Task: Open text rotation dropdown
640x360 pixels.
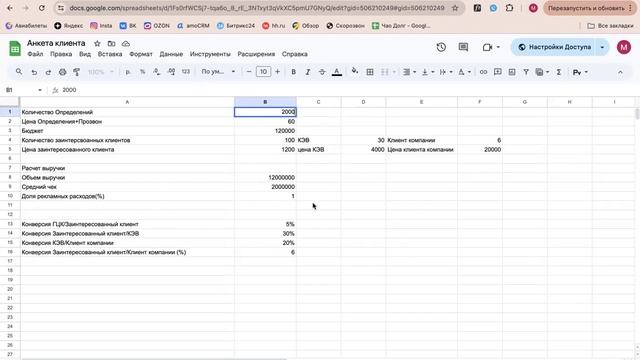Action: 464,72
